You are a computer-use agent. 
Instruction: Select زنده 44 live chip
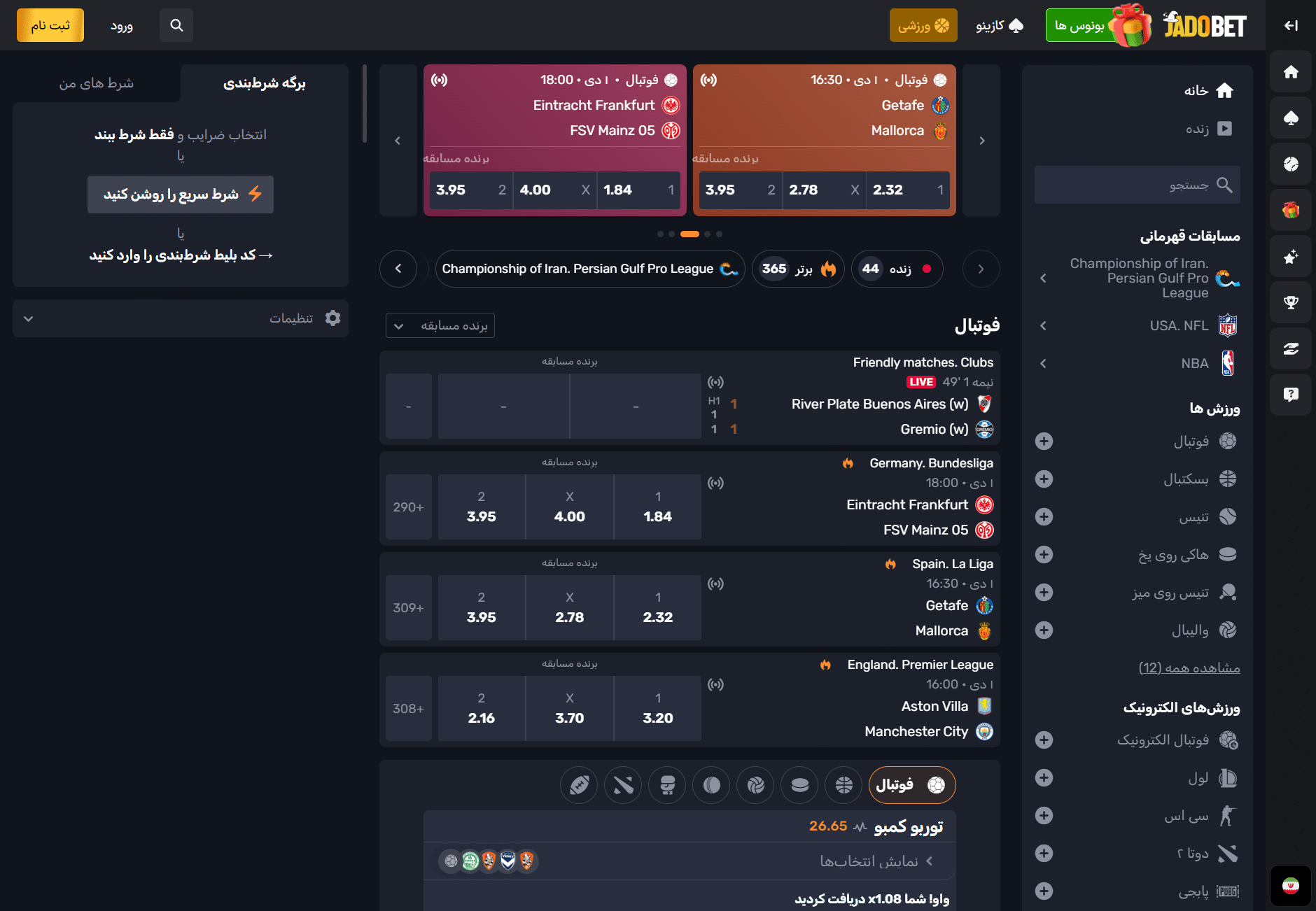(x=897, y=269)
